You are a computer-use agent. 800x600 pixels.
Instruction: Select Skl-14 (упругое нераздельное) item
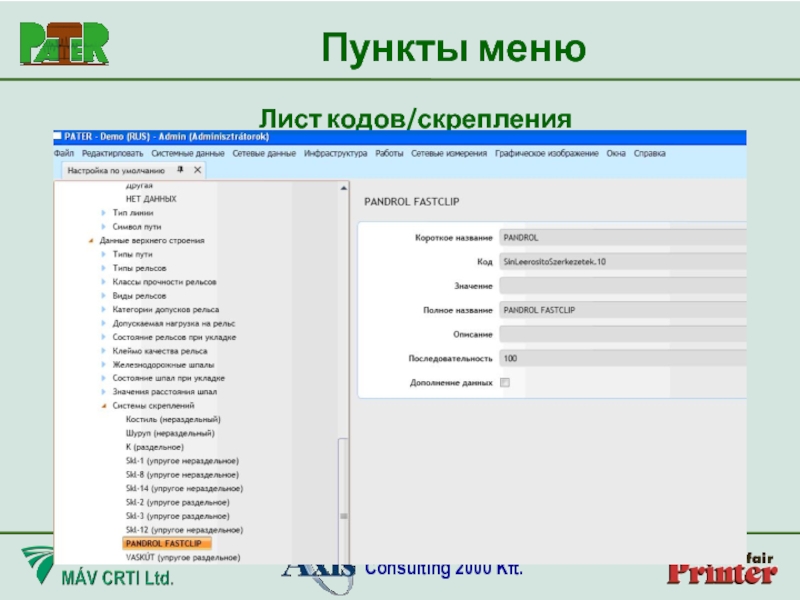pyautogui.click(x=184, y=488)
